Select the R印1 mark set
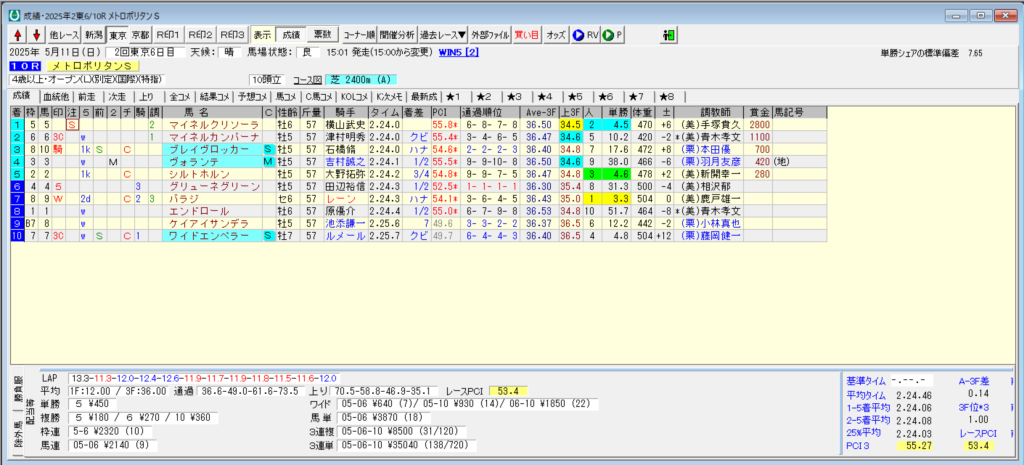 pos(168,35)
